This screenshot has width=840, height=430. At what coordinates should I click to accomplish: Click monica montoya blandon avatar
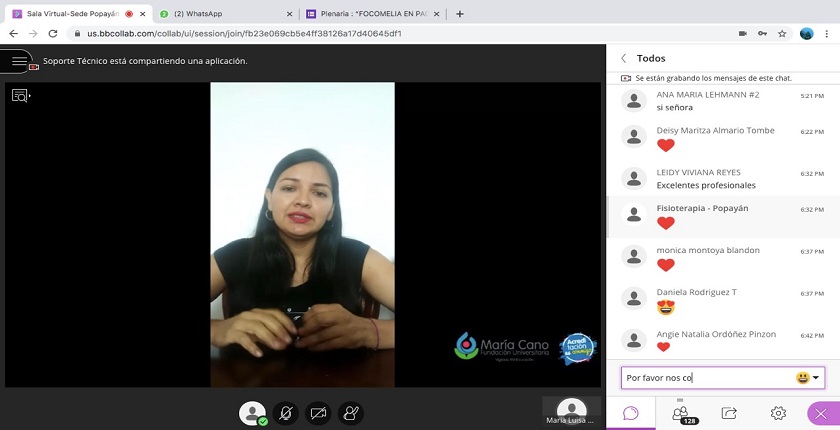tap(634, 256)
